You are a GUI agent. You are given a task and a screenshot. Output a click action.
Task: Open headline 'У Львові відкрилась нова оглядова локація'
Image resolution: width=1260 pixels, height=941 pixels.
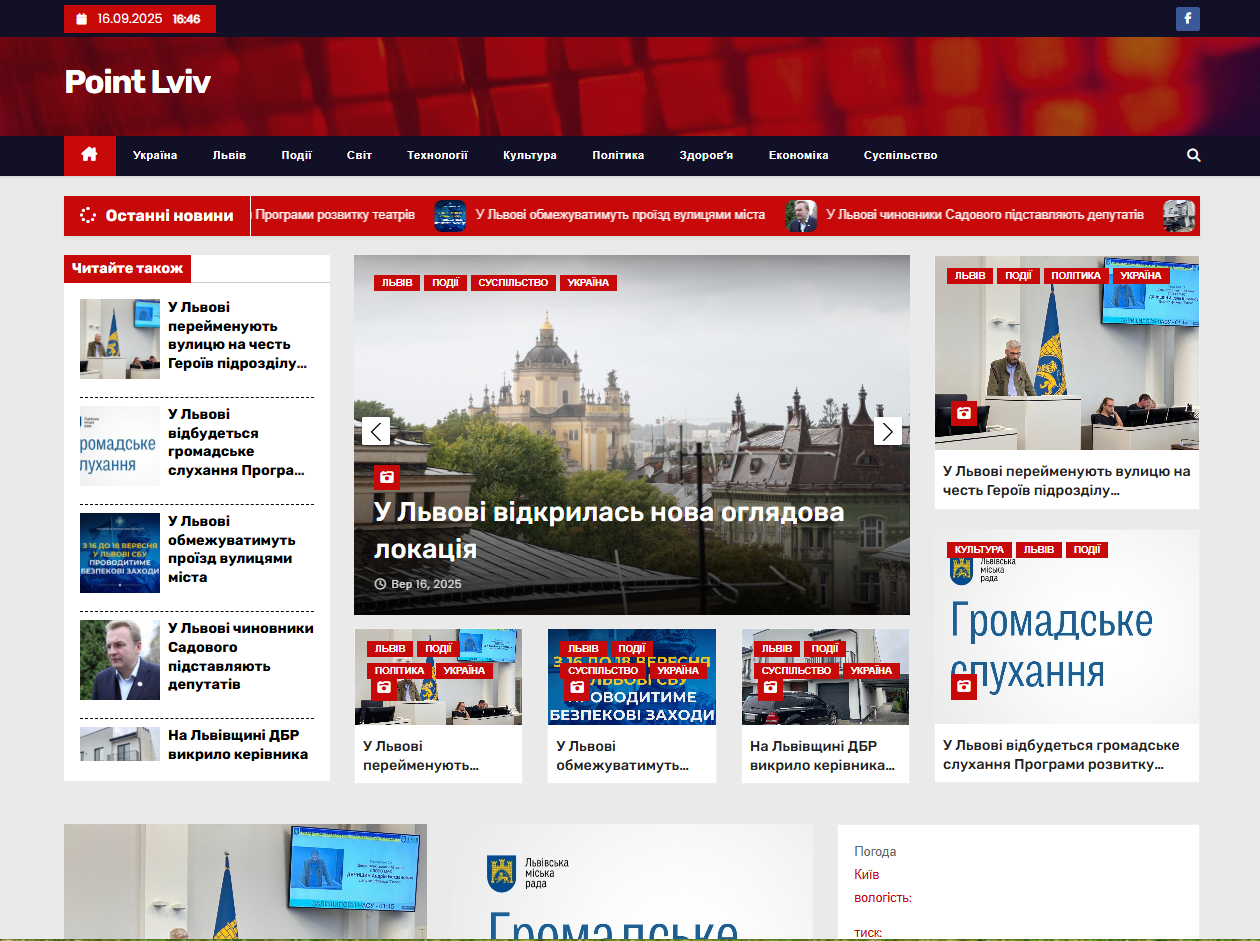(x=609, y=530)
